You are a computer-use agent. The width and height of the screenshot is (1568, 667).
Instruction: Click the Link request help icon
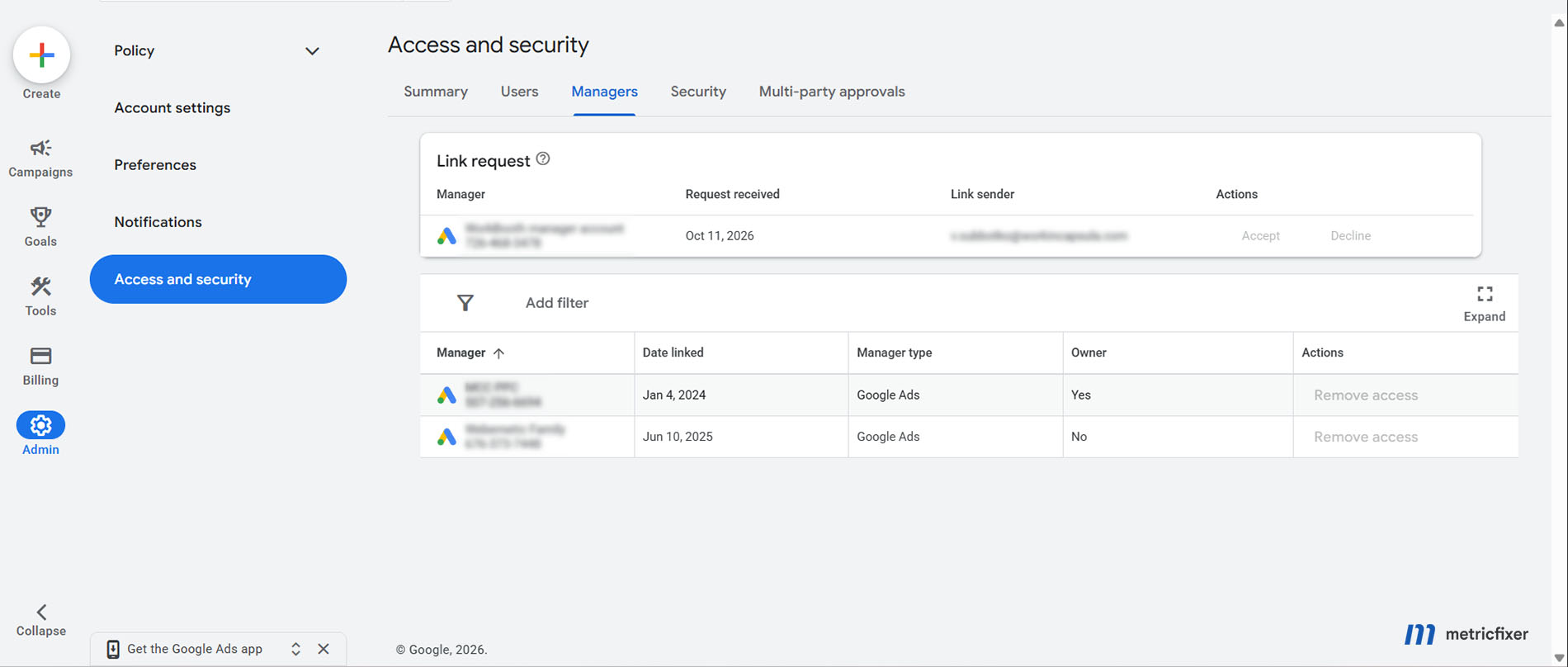543,159
